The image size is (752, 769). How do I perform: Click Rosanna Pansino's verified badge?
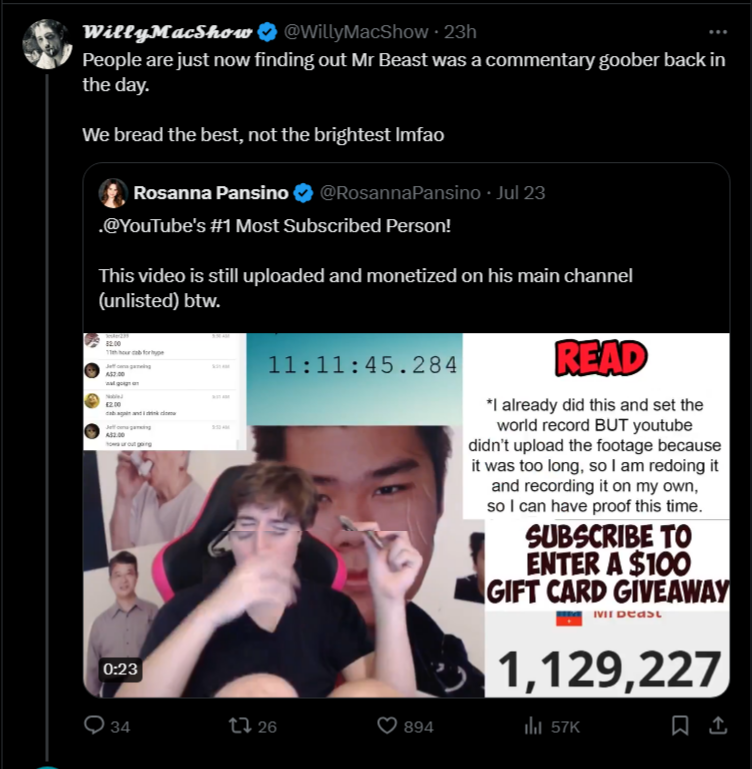(x=303, y=193)
